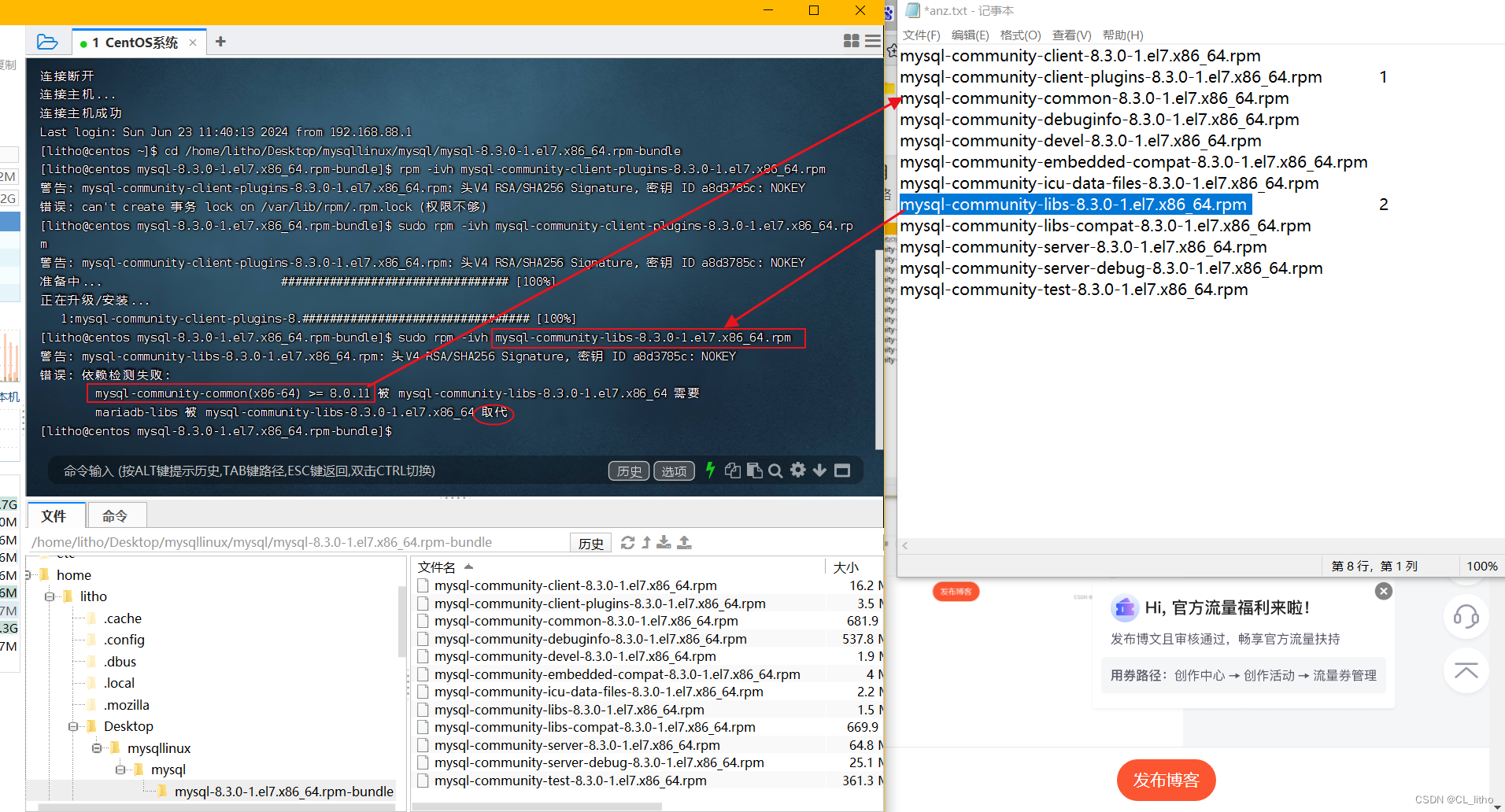This screenshot has height=812, width=1505.
Task: Collapse the Desktop tree node
Action: (73, 726)
